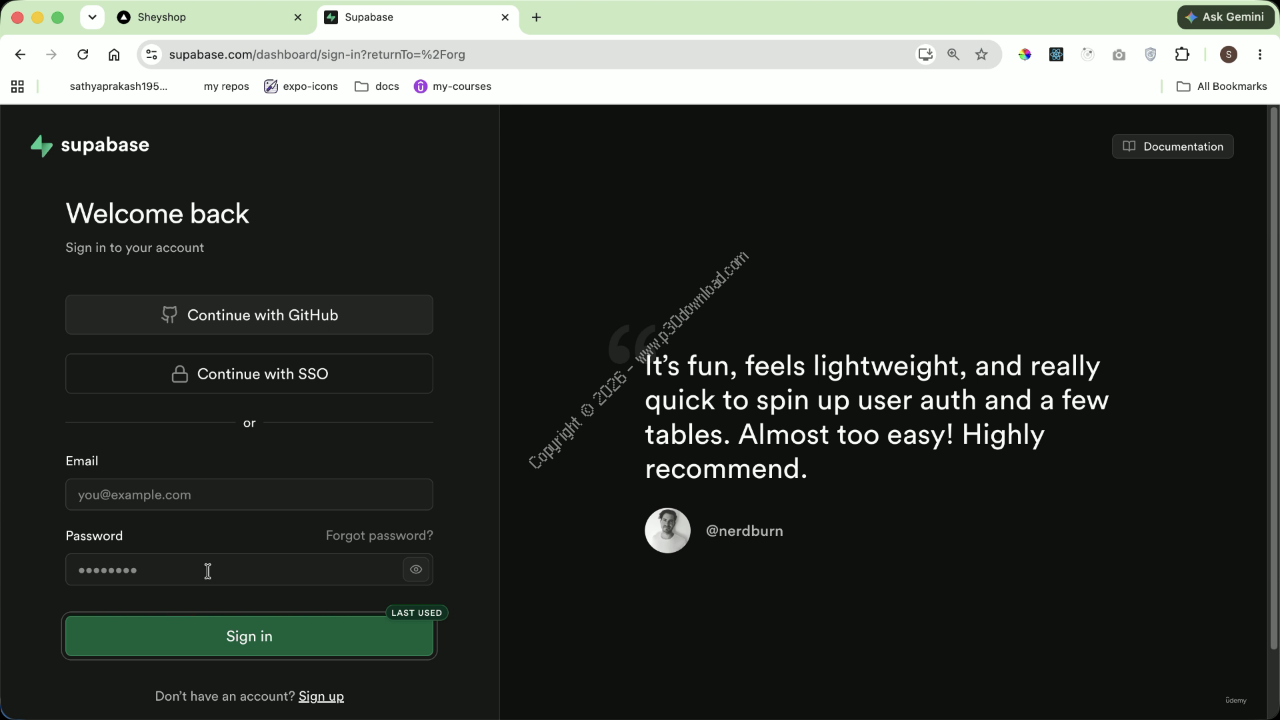
Task: Click the @nerdburn avatar photo
Action: (x=668, y=531)
